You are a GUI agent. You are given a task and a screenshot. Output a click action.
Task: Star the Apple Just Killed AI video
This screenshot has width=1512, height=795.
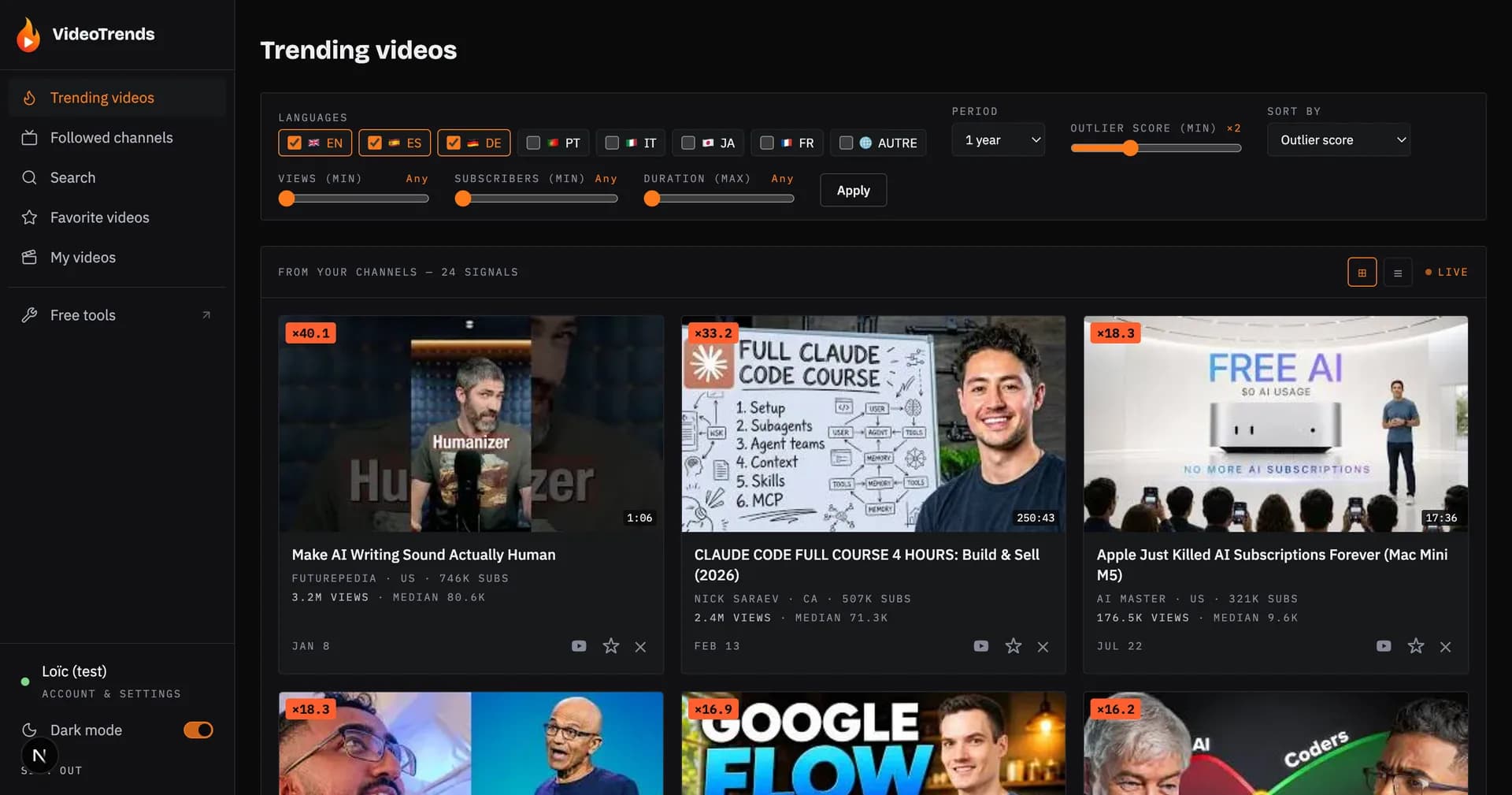1415,646
